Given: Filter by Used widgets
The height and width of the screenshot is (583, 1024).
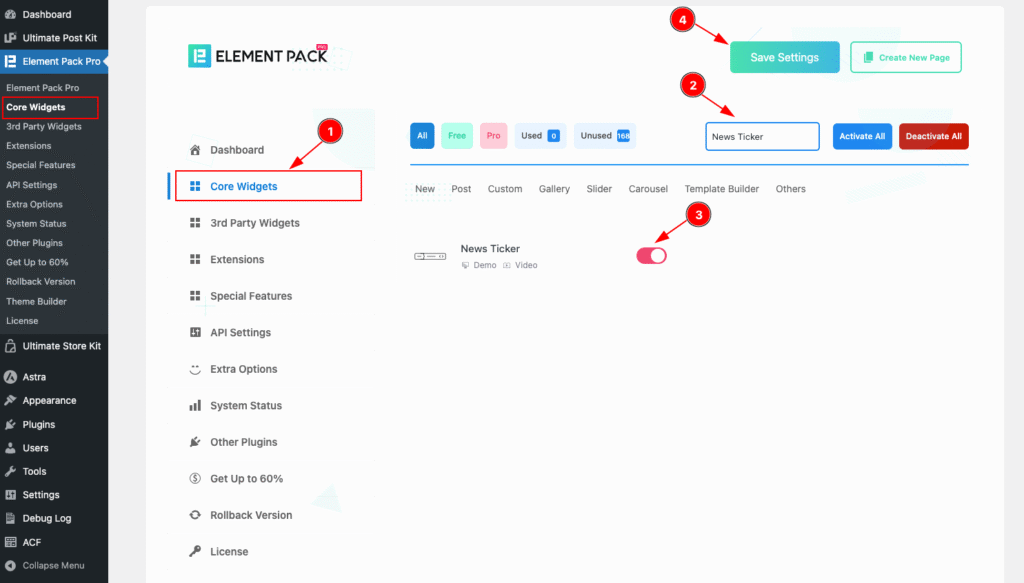Looking at the screenshot, I should pos(540,136).
